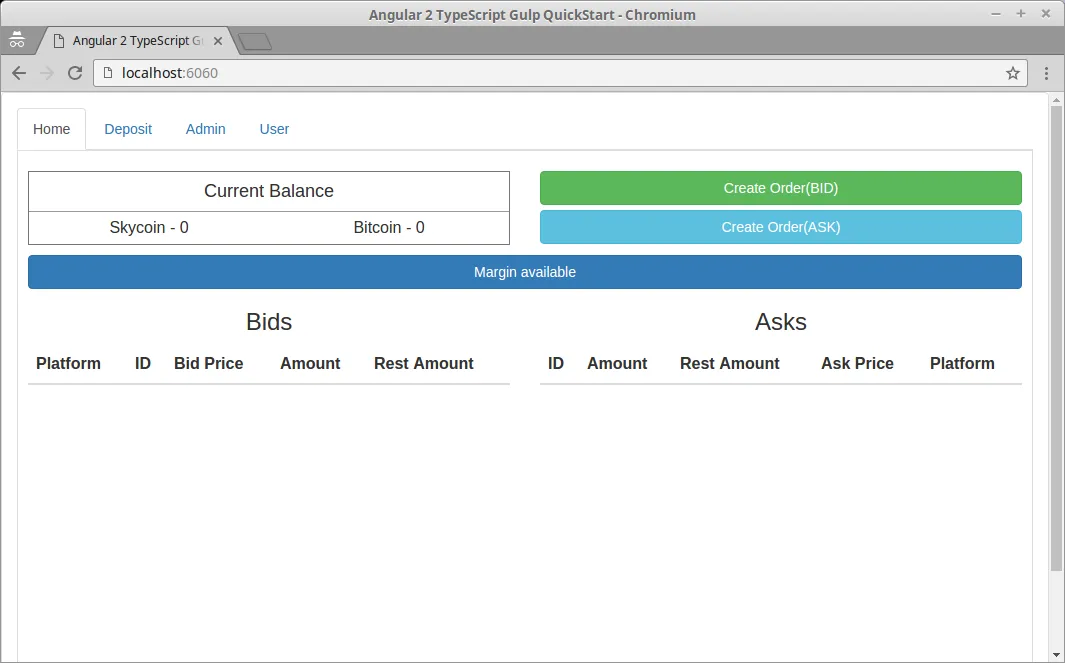Screen dimensions: 1065x663
Task: Select the Angular 2 TypeScript browser tab
Action: (x=136, y=41)
